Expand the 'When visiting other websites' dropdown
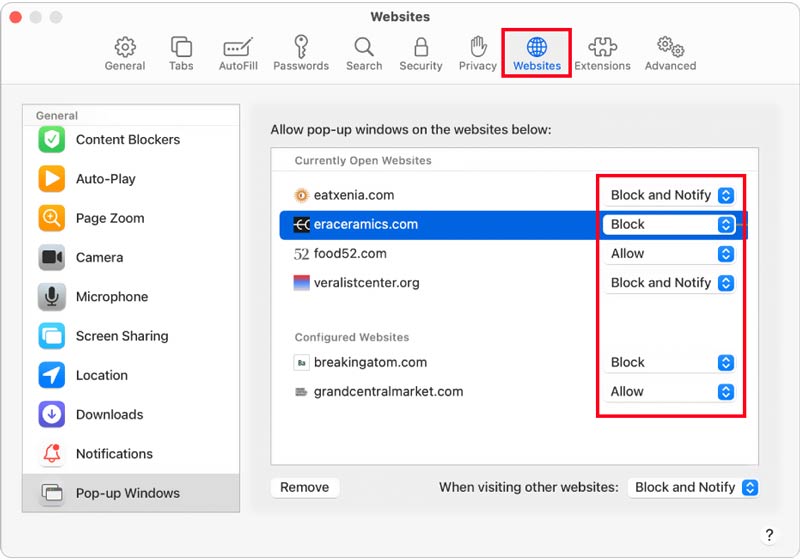This screenshot has width=800, height=560. (695, 488)
